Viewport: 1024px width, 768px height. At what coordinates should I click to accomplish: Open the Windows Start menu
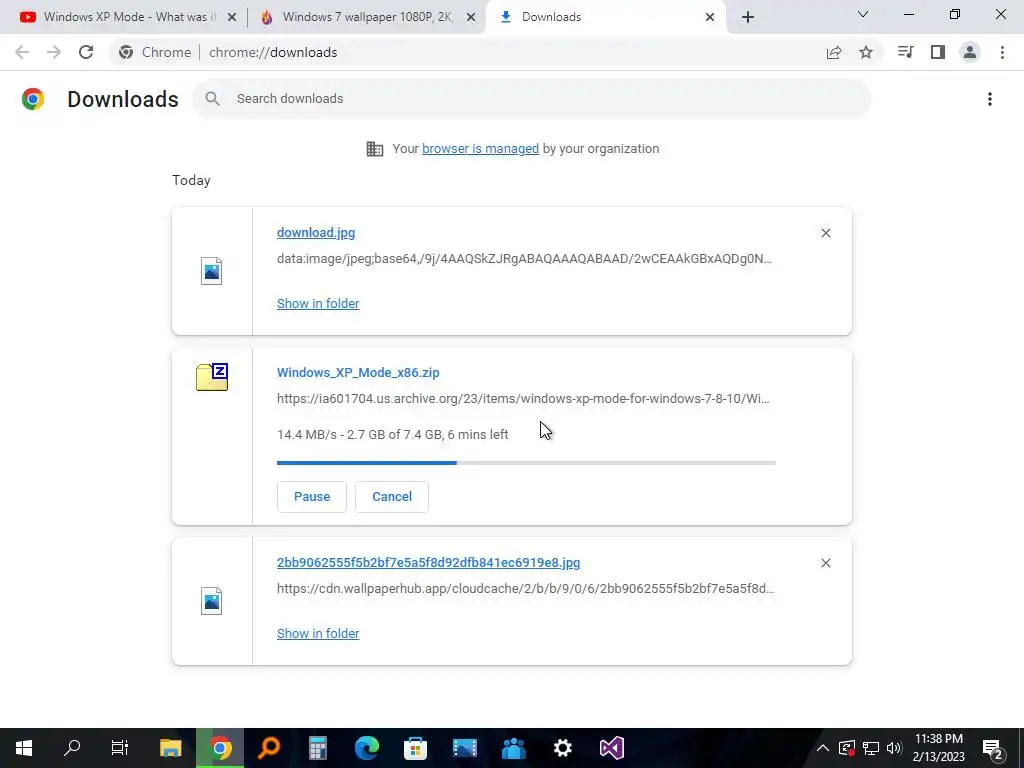(x=24, y=748)
